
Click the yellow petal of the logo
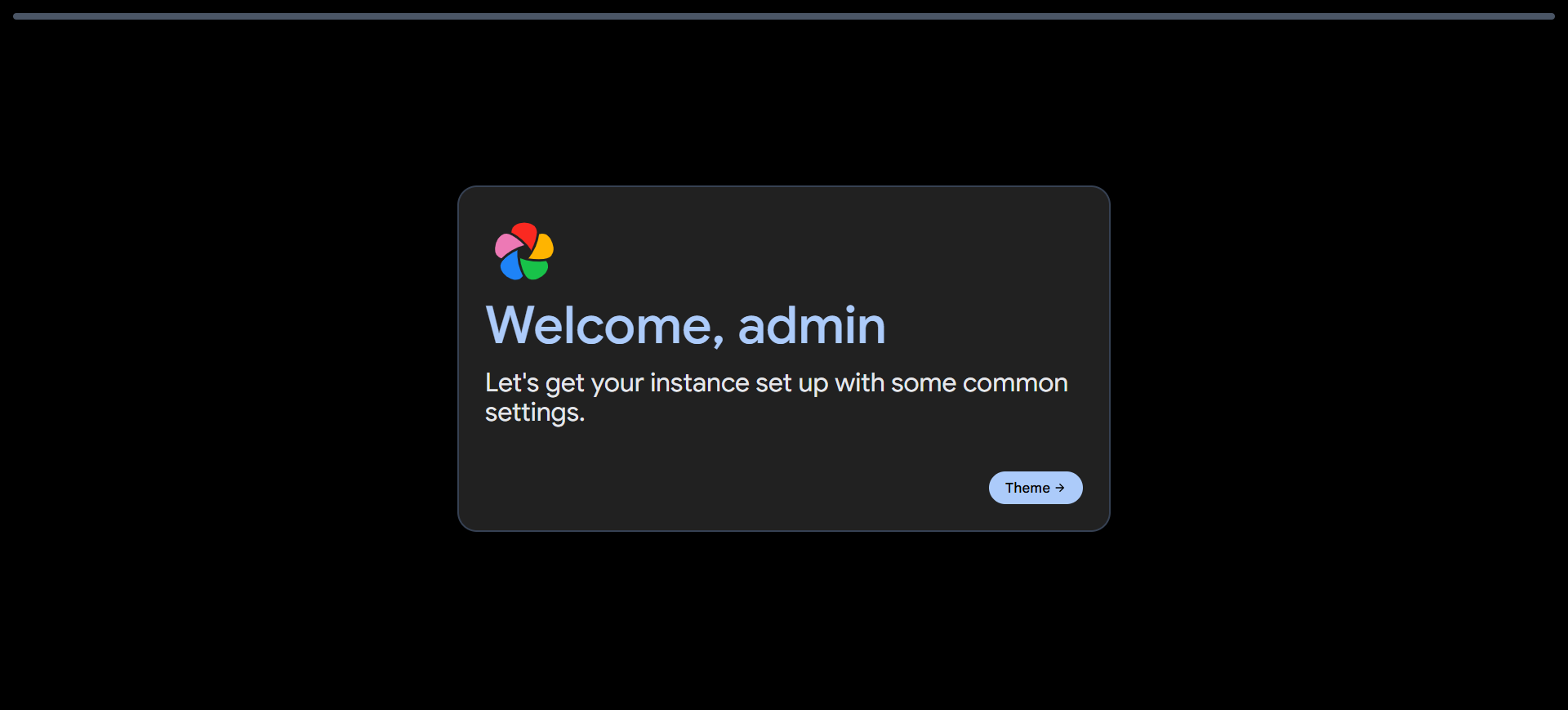tap(542, 248)
